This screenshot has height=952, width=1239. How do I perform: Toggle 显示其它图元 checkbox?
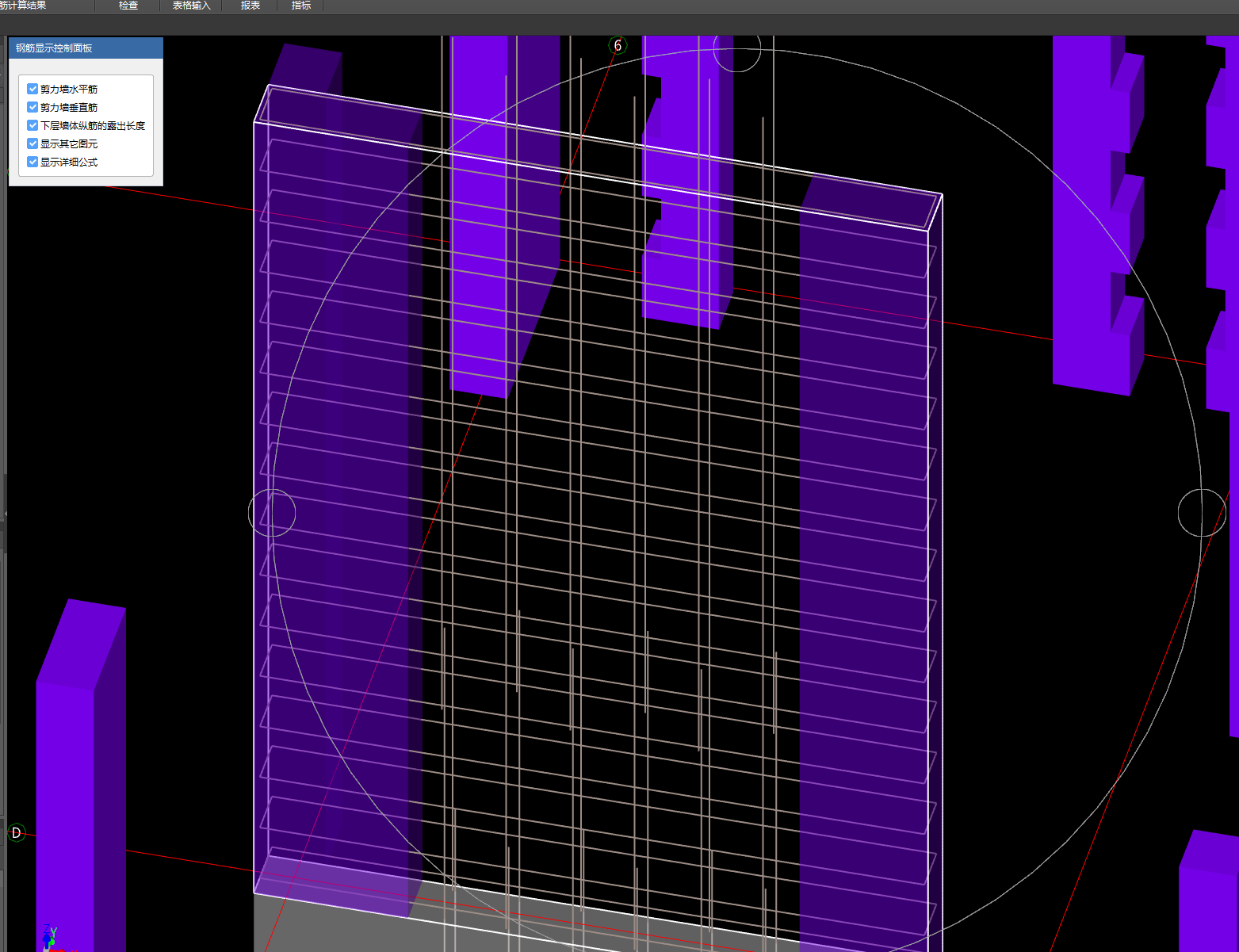tap(33, 143)
